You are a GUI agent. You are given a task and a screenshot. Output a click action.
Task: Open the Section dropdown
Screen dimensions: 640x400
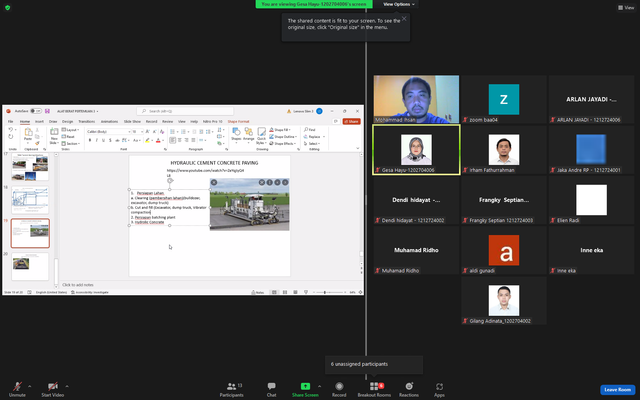[x=71, y=144]
